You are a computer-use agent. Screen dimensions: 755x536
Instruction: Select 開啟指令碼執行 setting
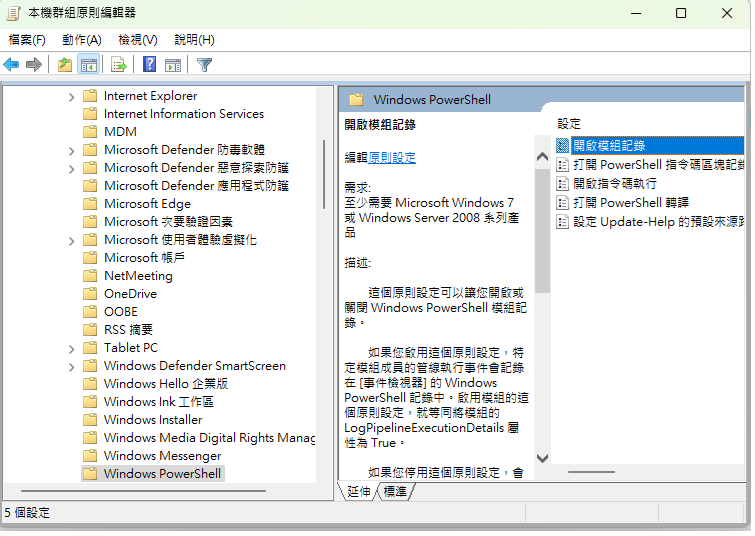[615, 183]
